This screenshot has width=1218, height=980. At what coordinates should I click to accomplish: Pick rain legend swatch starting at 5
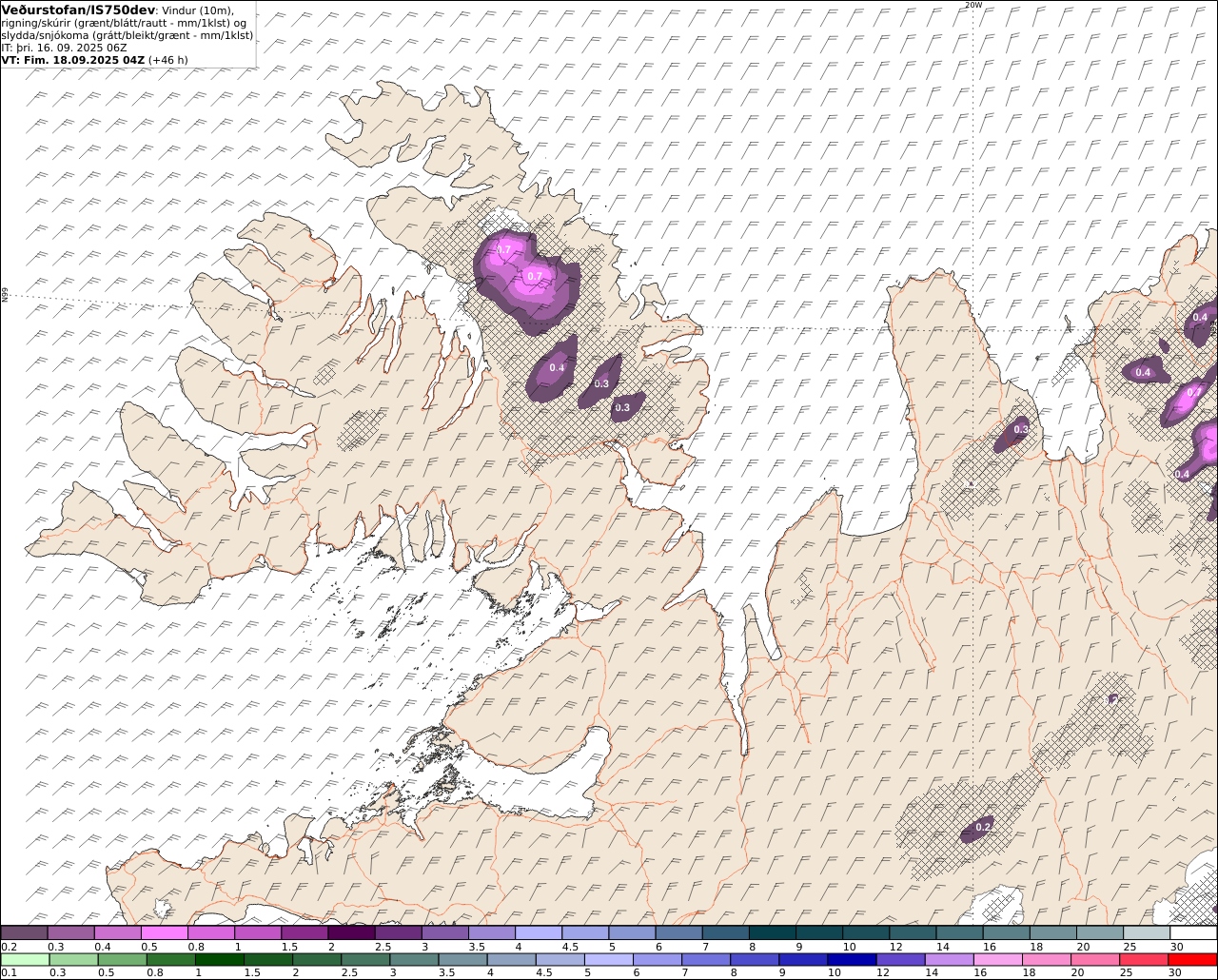pos(609,959)
